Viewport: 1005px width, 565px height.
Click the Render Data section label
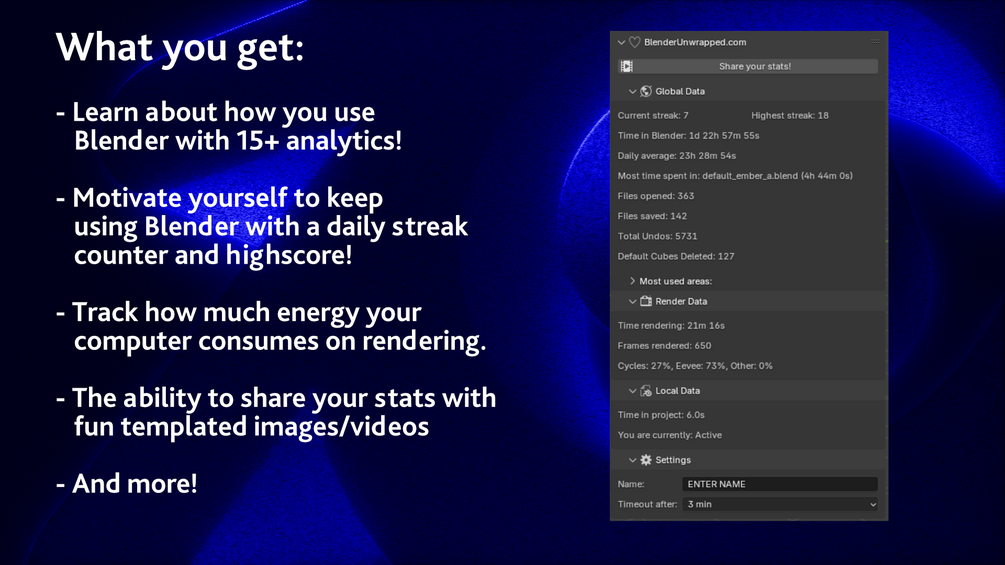point(681,302)
